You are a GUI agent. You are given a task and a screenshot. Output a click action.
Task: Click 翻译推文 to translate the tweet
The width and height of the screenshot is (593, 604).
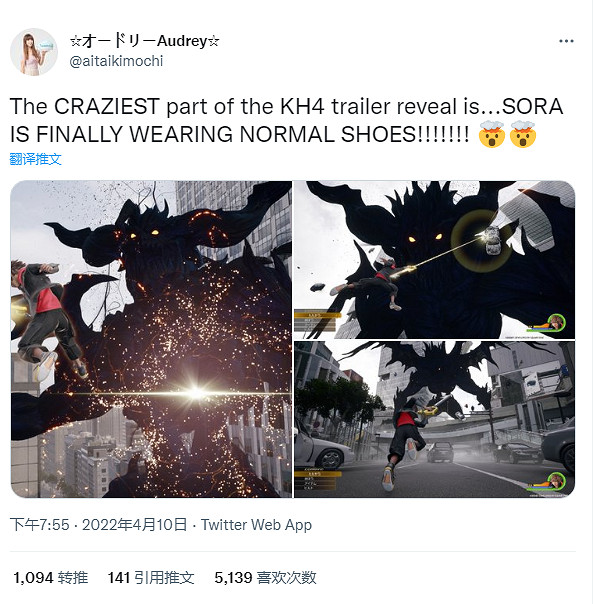click(35, 159)
